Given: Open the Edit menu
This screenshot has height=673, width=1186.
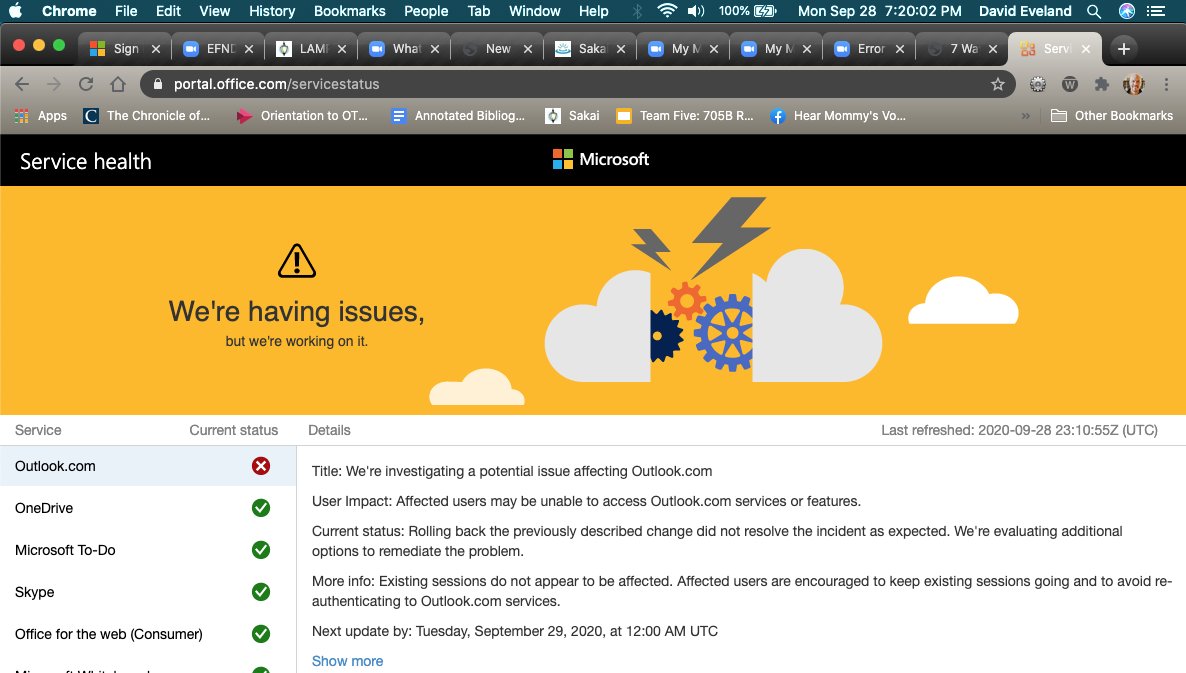Looking at the screenshot, I should coord(168,11).
